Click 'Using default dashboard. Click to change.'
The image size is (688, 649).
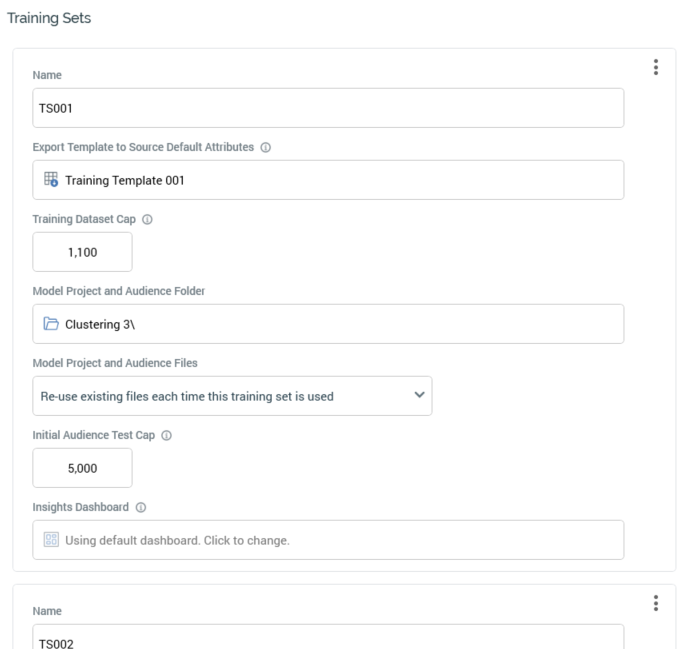coord(178,540)
